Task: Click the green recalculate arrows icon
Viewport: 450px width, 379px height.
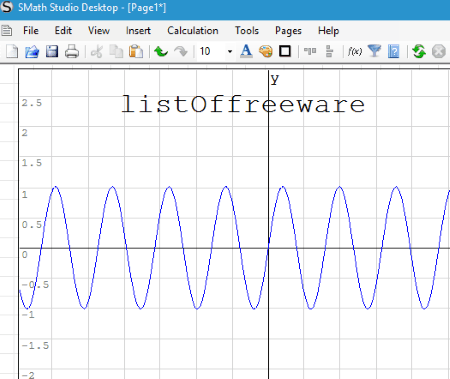Action: [419, 52]
